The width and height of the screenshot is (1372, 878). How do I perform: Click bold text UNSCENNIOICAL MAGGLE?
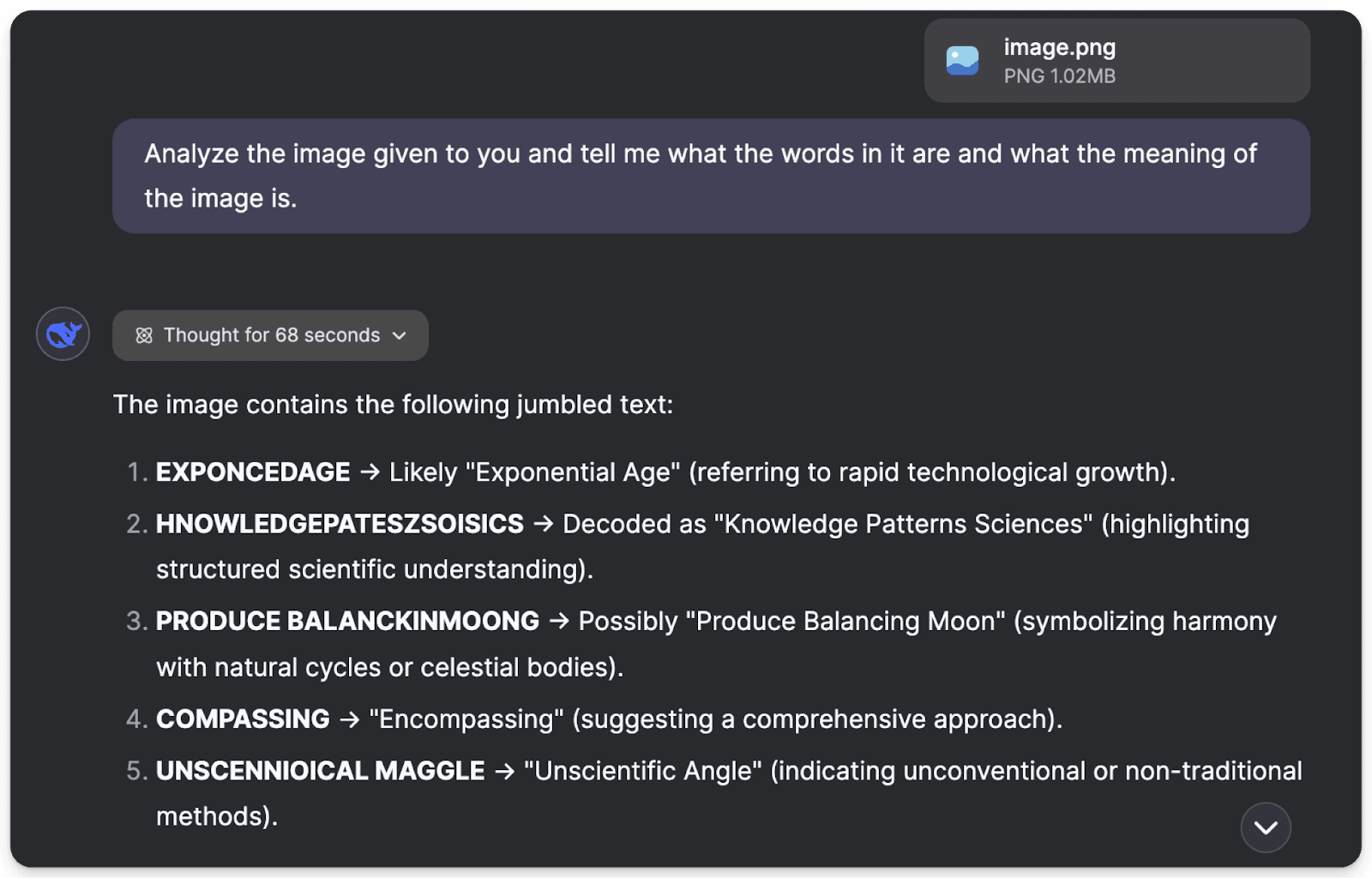(x=320, y=771)
